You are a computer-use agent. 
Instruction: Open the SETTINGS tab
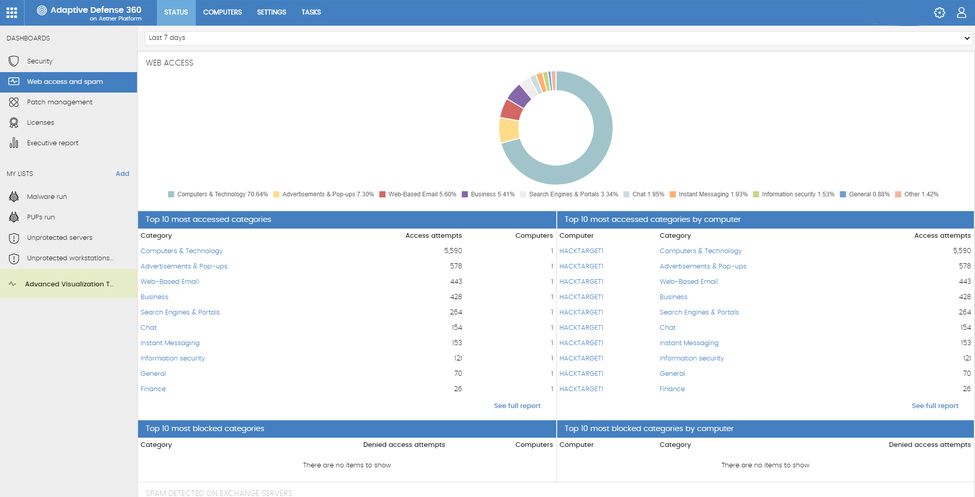271,12
